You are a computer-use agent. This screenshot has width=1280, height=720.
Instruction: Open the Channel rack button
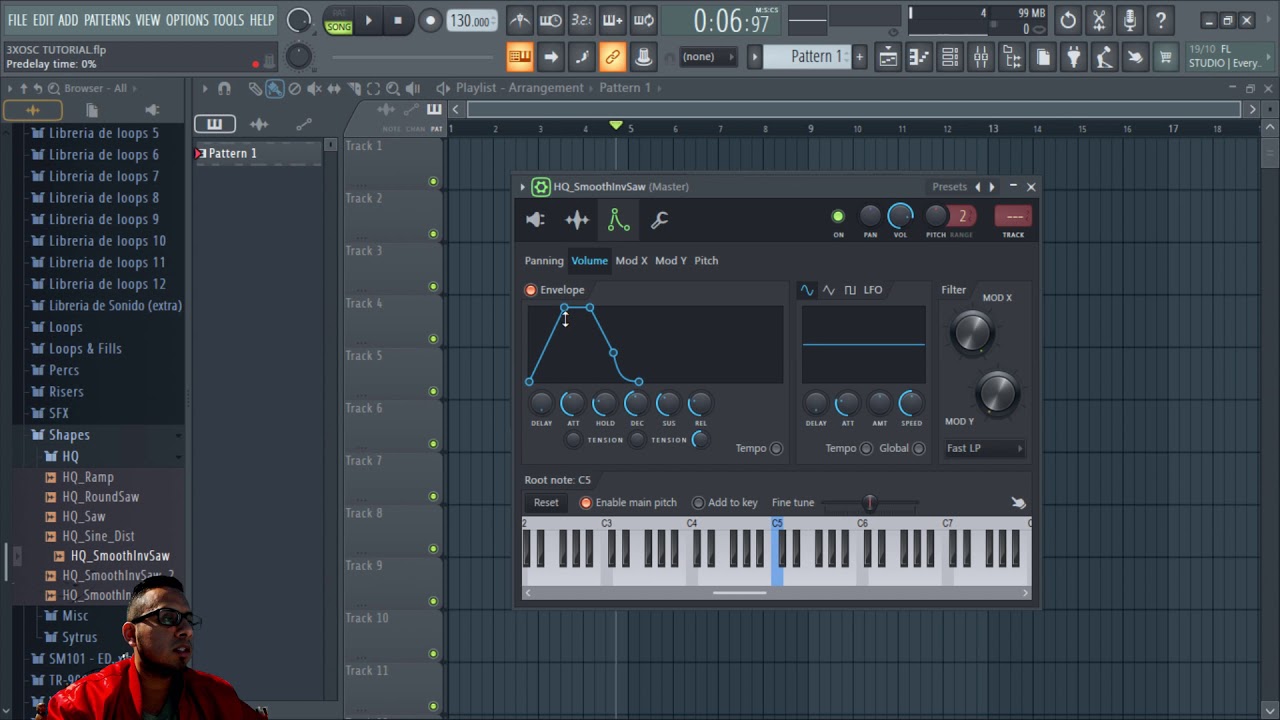pyautogui.click(x=950, y=57)
